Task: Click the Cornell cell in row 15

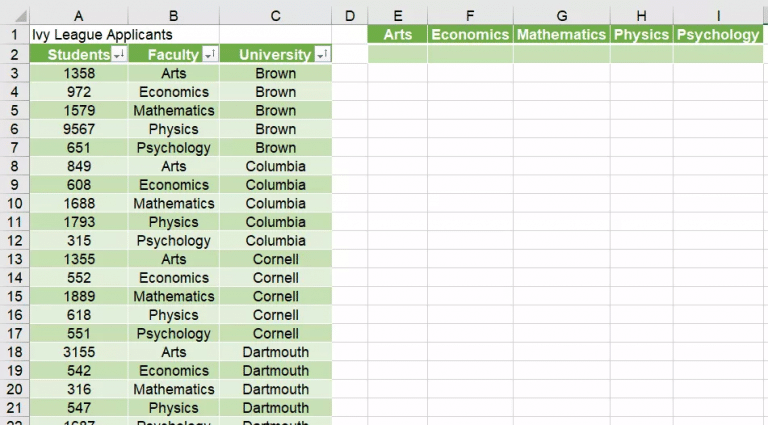Action: point(276,296)
